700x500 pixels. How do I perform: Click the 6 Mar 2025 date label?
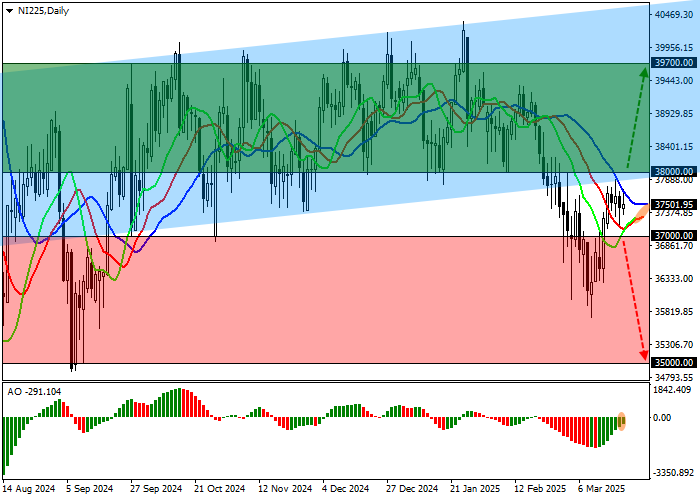coord(603,490)
